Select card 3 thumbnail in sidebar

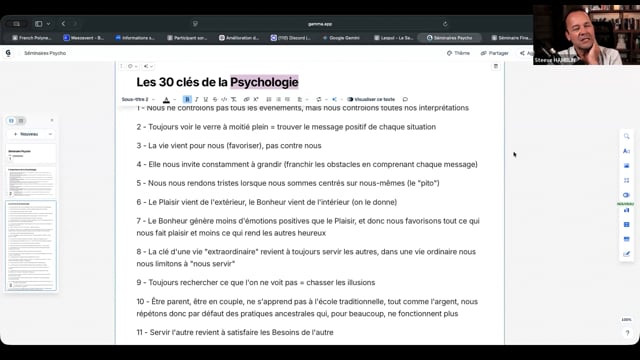click(x=31, y=245)
